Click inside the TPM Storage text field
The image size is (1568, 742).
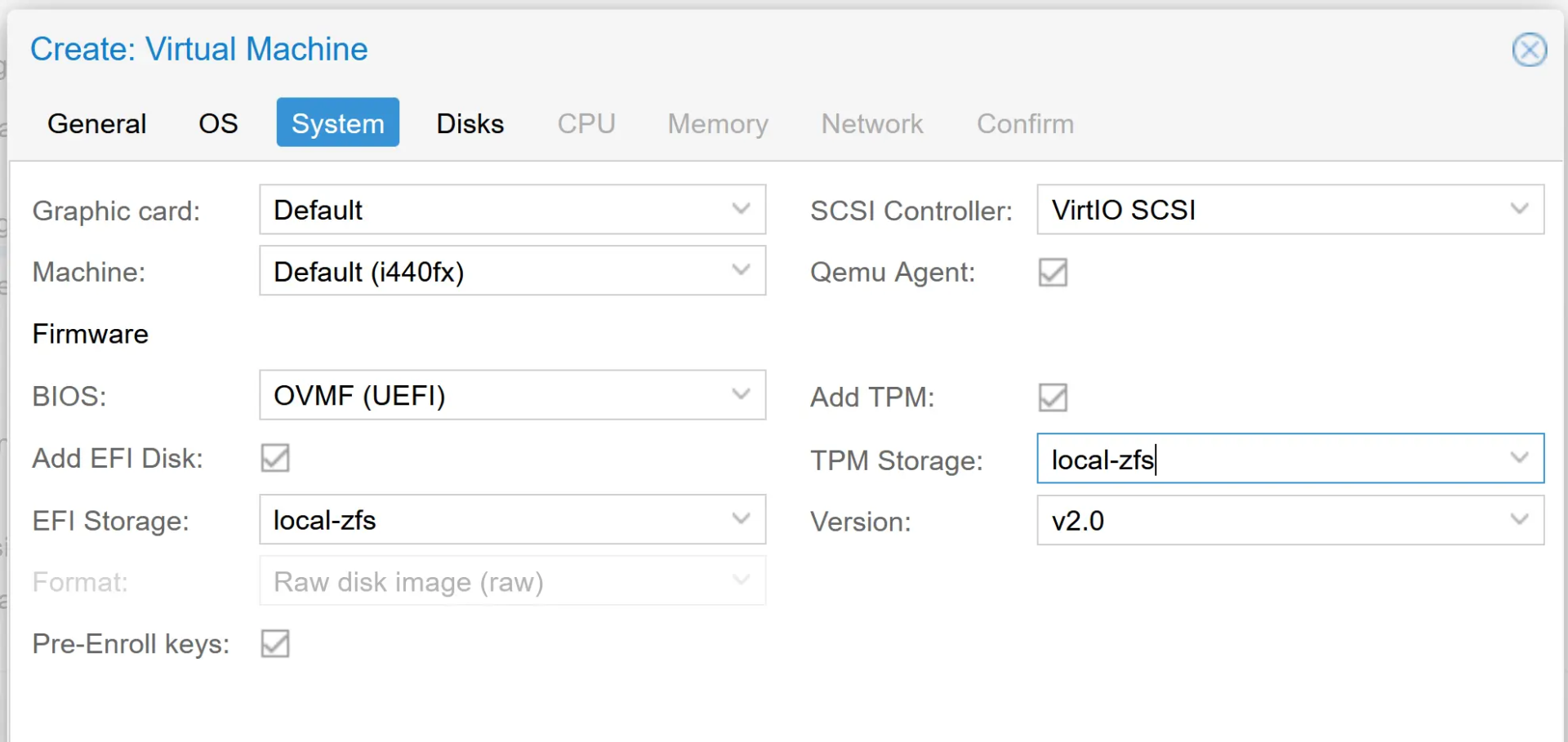(x=1225, y=459)
